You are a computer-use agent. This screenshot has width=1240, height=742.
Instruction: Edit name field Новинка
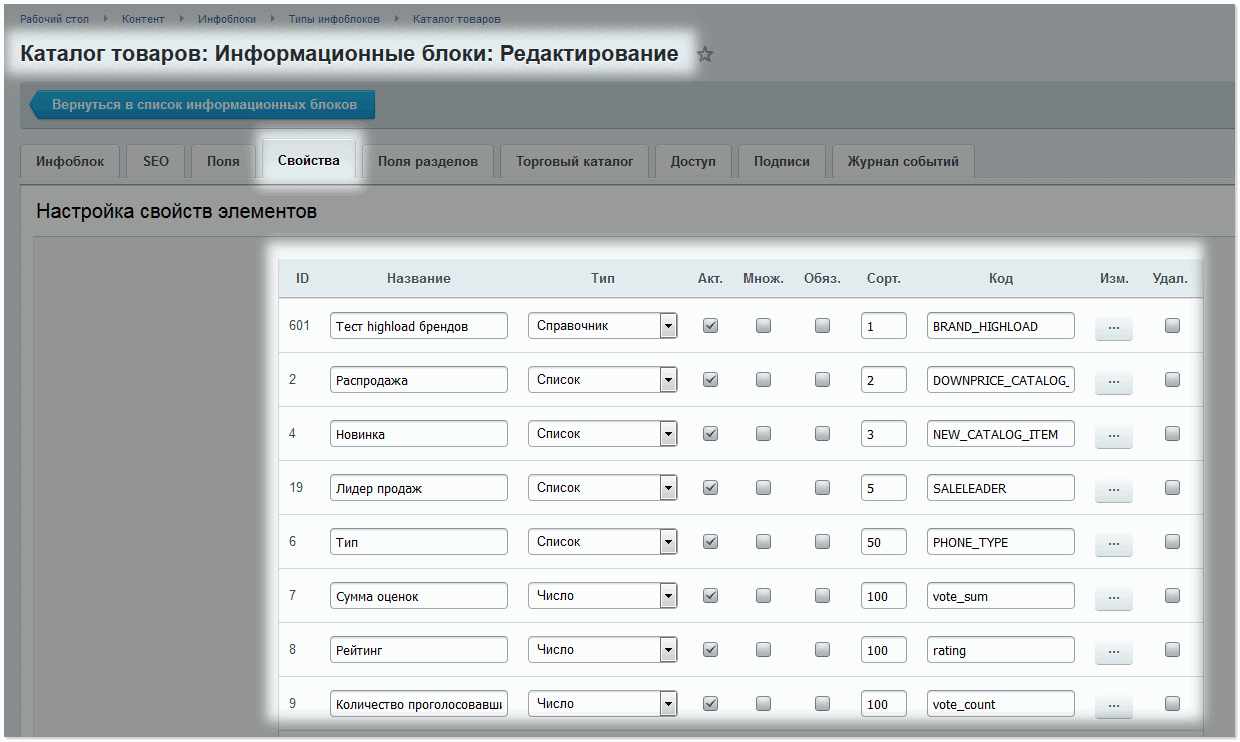[418, 434]
